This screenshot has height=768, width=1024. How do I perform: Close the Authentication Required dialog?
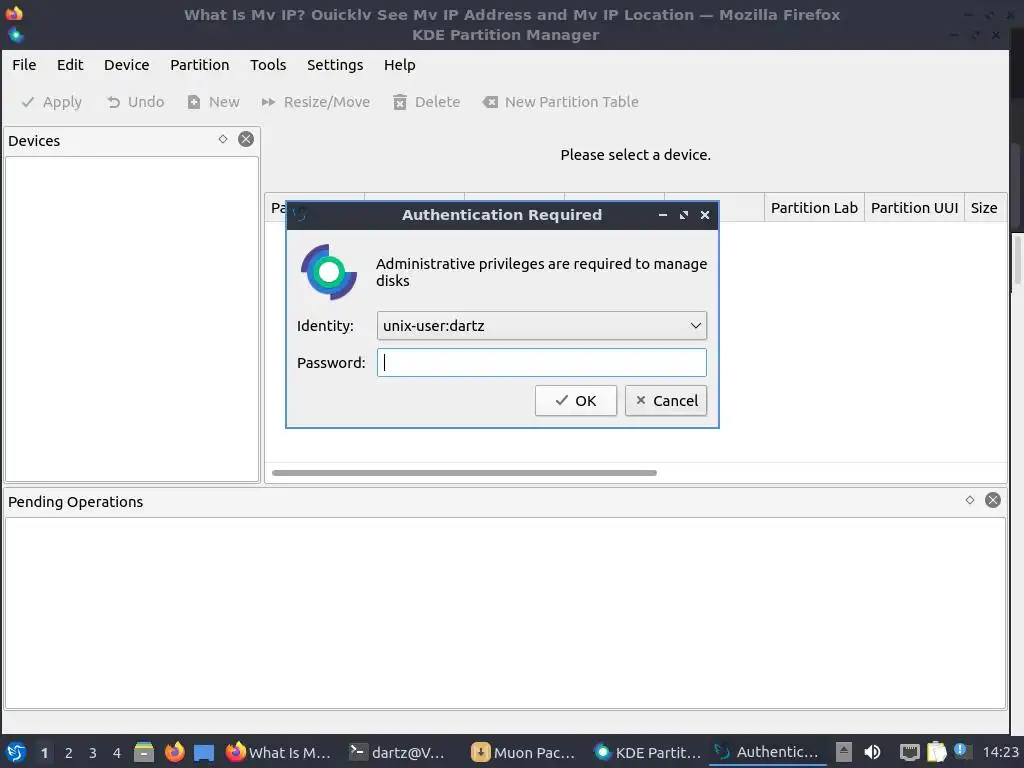click(x=705, y=215)
